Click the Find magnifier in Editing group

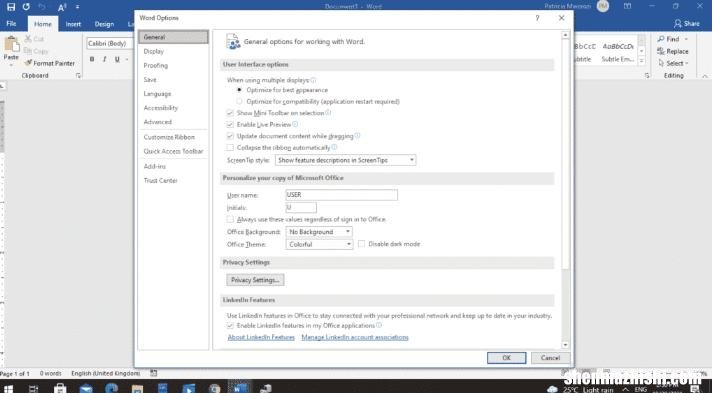tap(661, 39)
